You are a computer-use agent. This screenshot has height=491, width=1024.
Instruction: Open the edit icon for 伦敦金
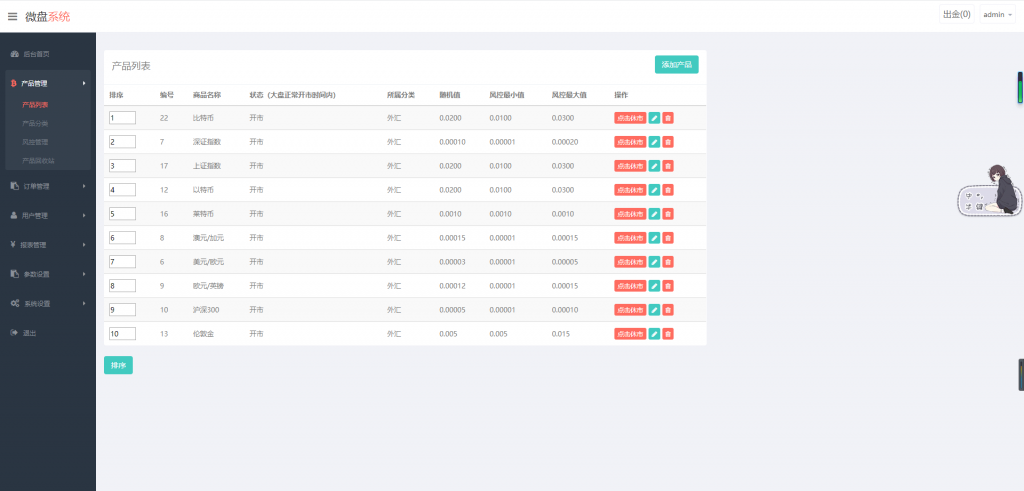(654, 334)
